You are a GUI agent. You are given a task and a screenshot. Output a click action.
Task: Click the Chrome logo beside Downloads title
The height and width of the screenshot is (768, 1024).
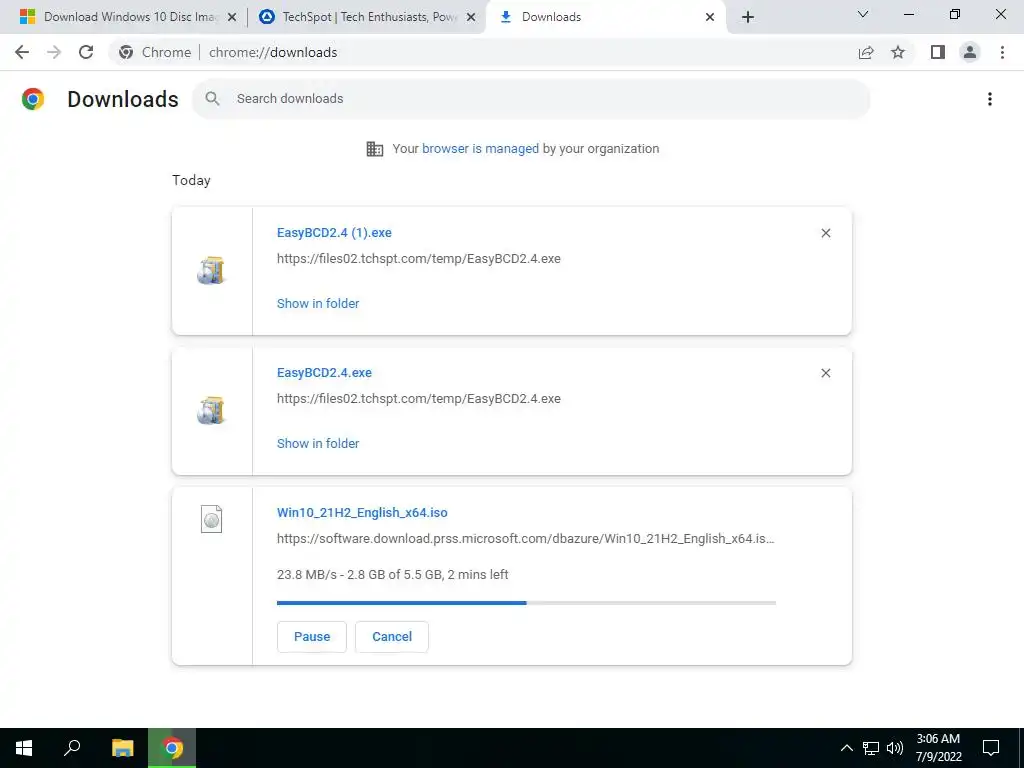click(x=33, y=99)
